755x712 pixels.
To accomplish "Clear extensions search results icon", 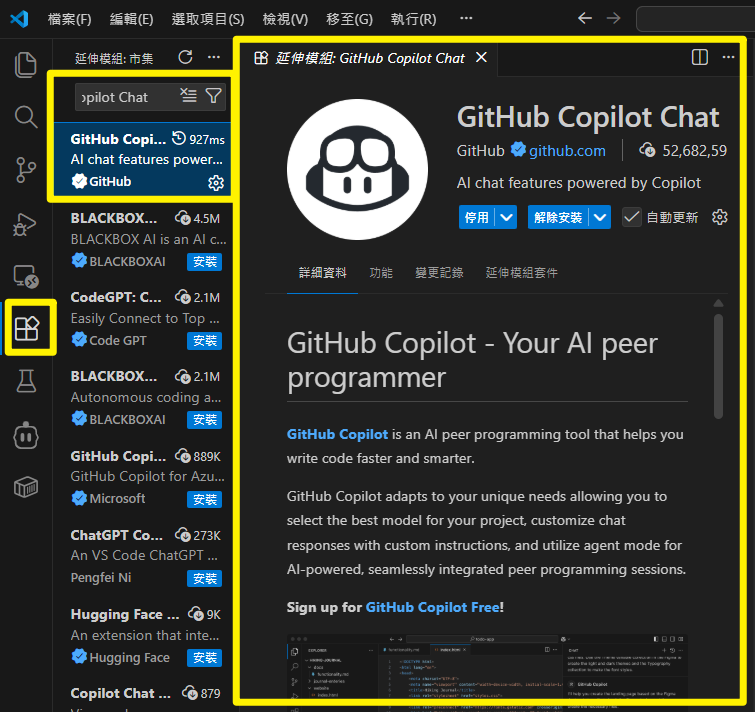I will click(188, 96).
